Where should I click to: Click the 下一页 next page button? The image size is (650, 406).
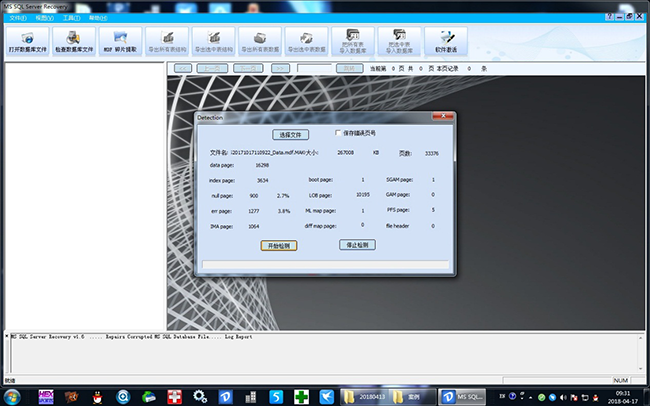[248, 68]
